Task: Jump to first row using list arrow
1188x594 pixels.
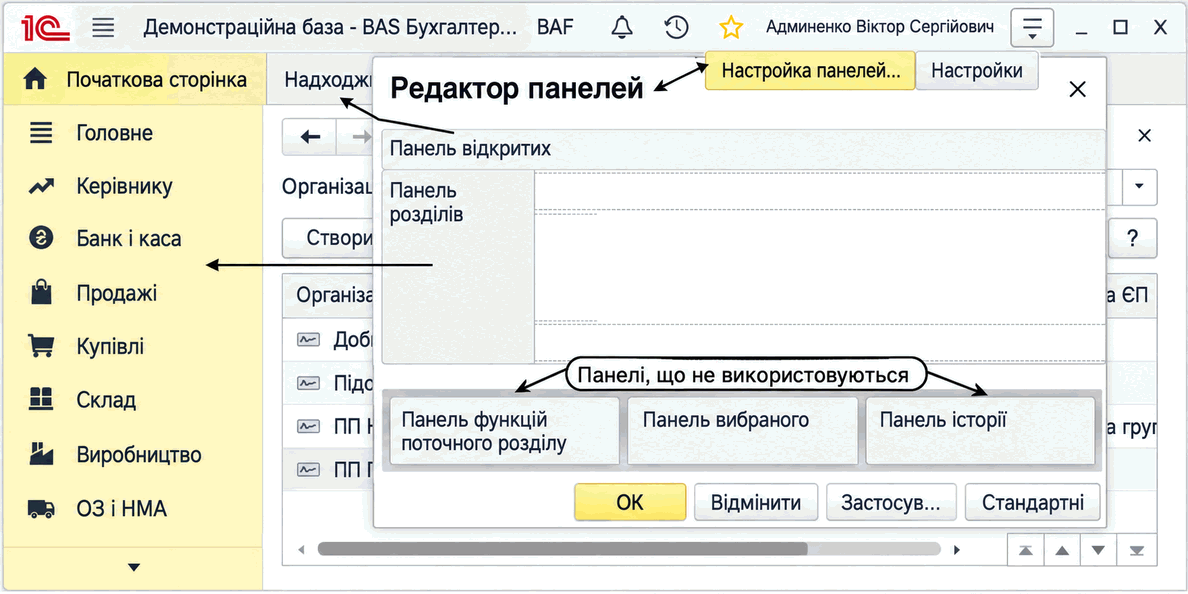Action: (1025, 550)
